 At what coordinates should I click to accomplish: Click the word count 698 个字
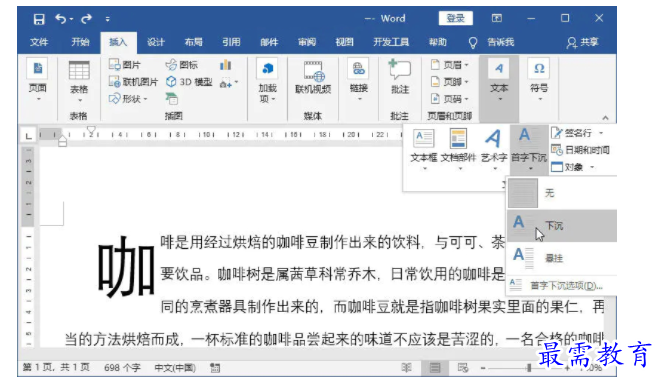pyautogui.click(x=122, y=367)
